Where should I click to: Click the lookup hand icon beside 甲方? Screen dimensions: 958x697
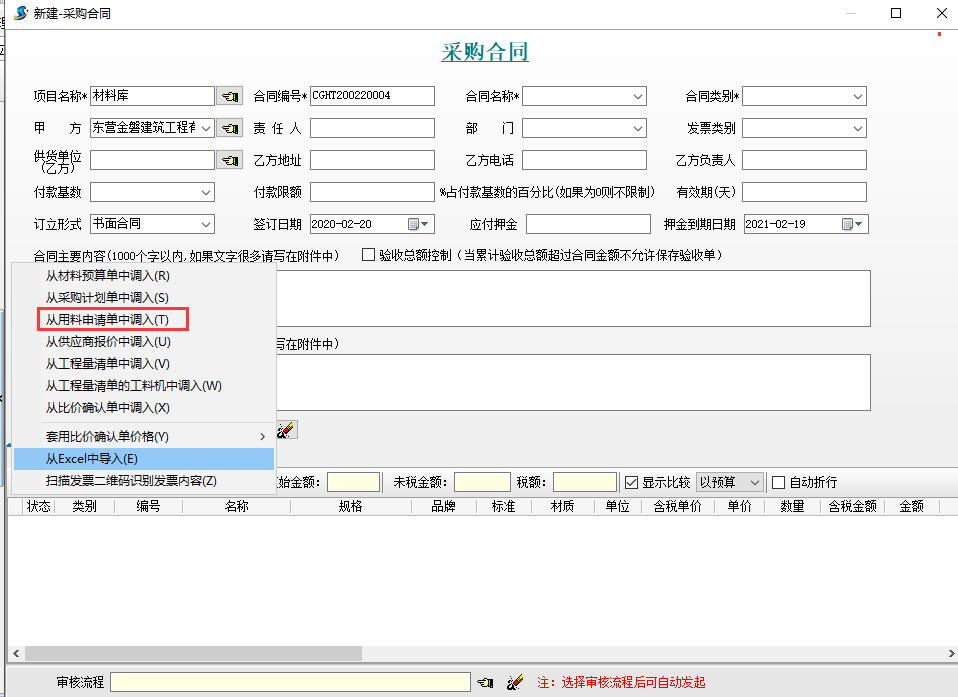(x=230, y=128)
